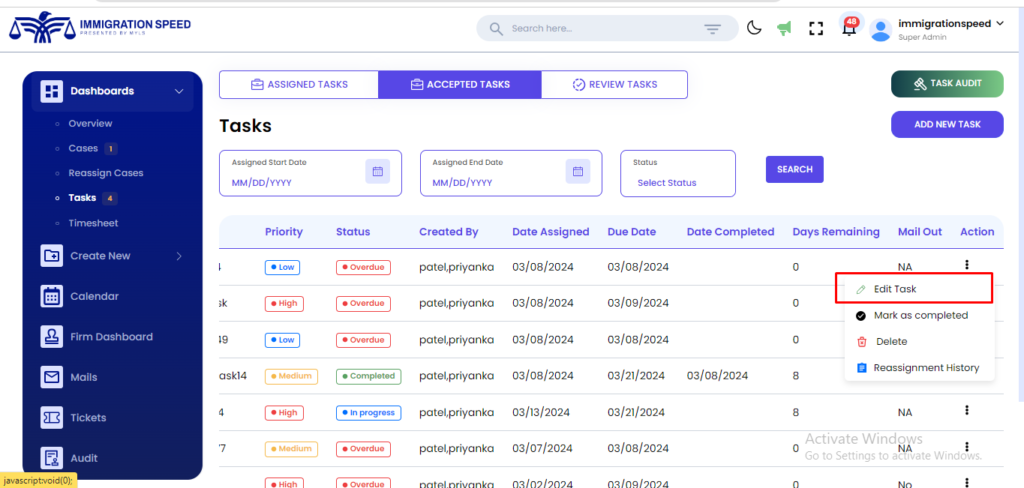Viewport: 1024px width, 488px height.
Task: Click the In progress status badge
Action: point(368,413)
